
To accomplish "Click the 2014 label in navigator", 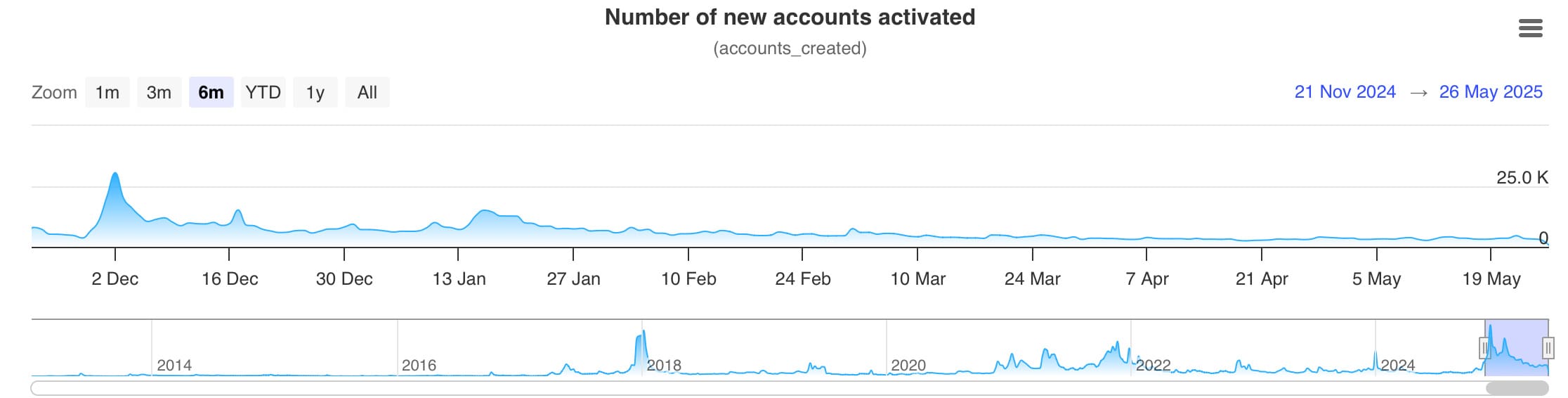I will [174, 365].
